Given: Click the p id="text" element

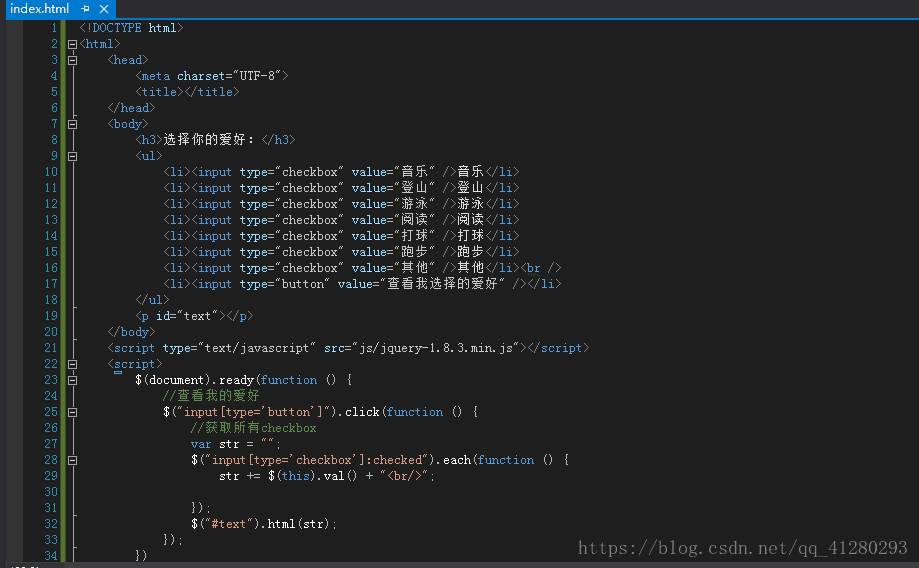Looking at the screenshot, I should click(195, 316).
